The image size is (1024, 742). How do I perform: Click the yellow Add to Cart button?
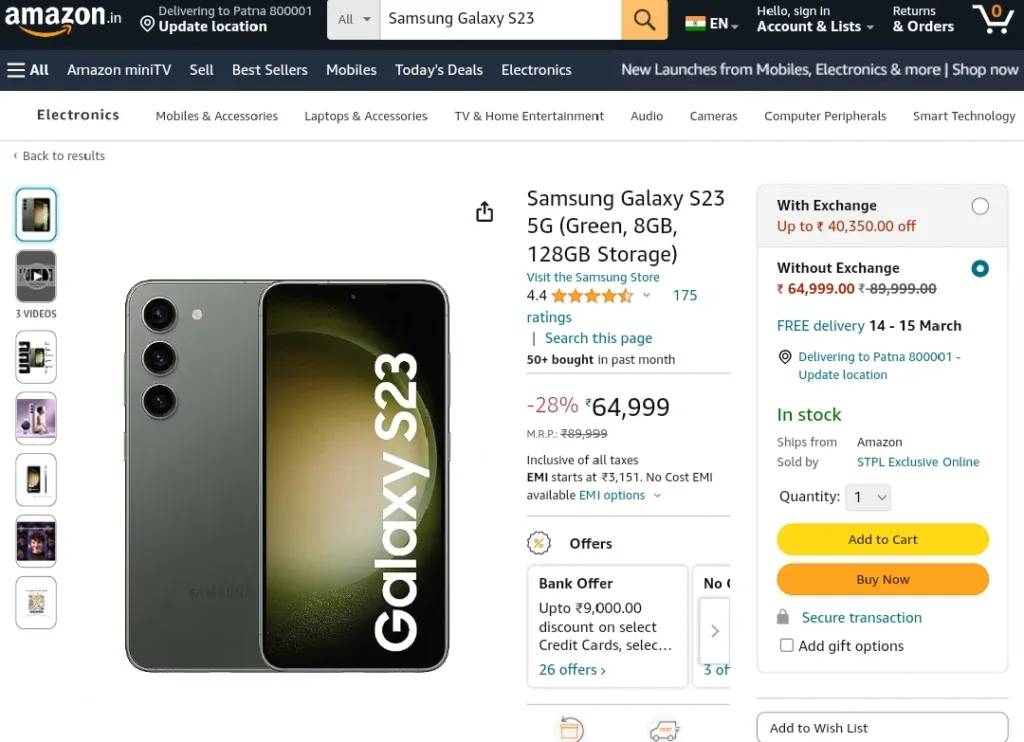tap(882, 540)
